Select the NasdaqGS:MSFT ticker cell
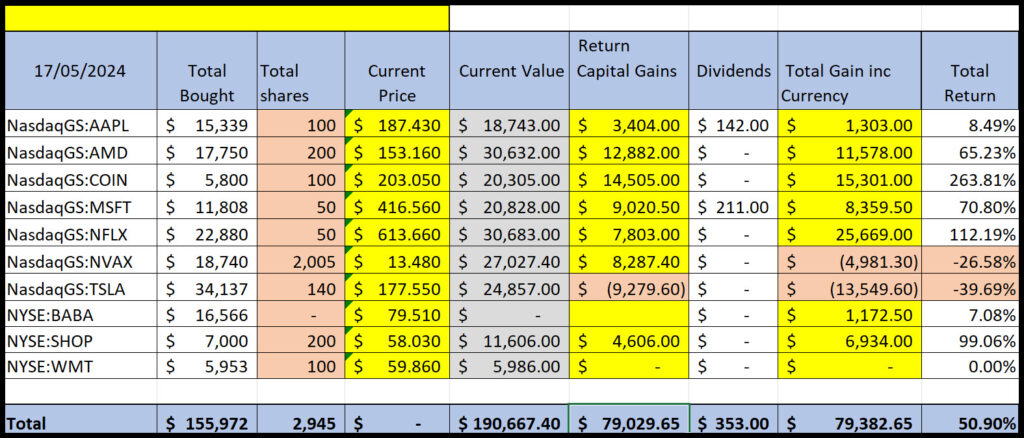The image size is (1024, 438). point(80,206)
